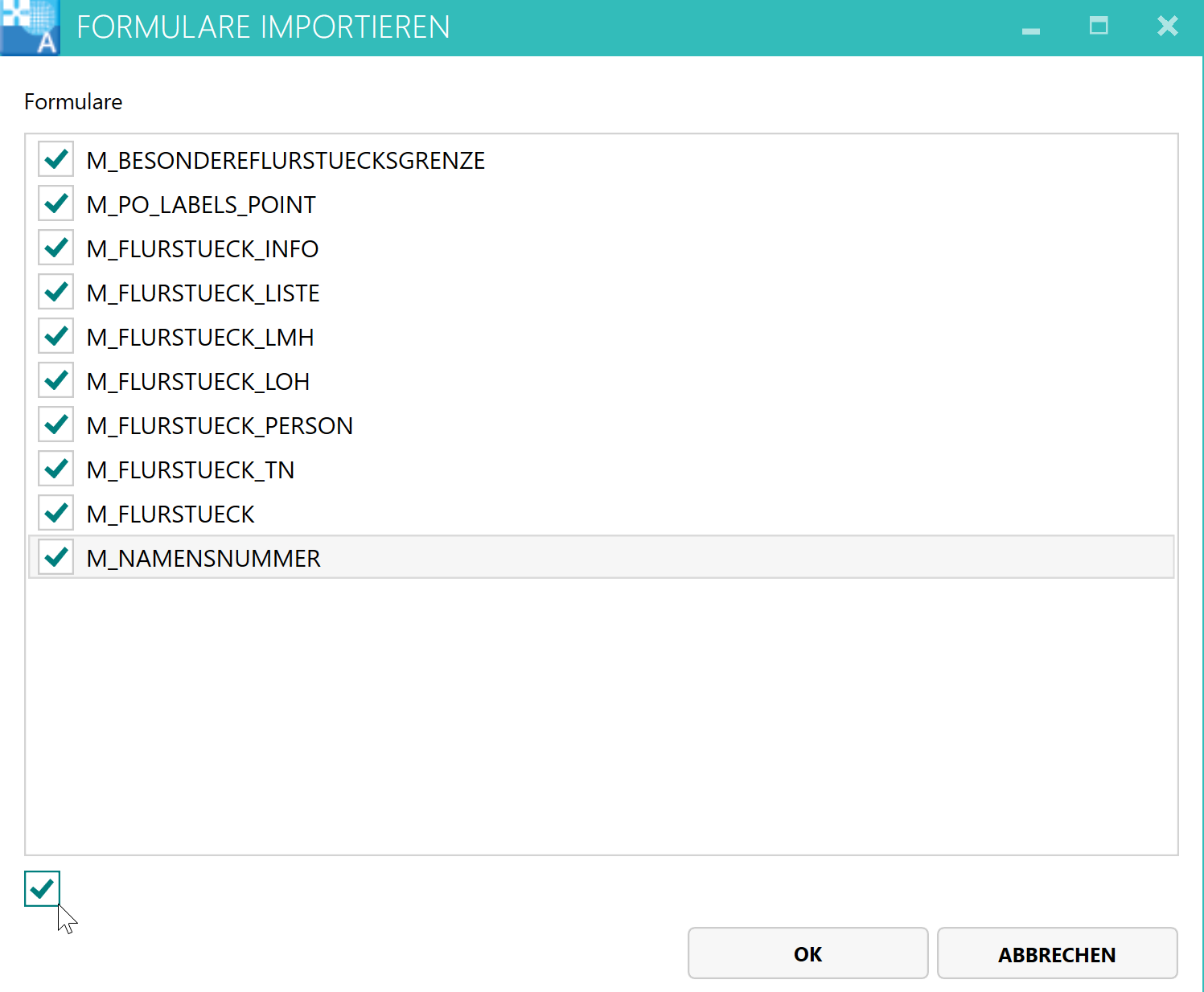
Task: Toggle the select-all checkbox below the list
Action: click(x=42, y=888)
